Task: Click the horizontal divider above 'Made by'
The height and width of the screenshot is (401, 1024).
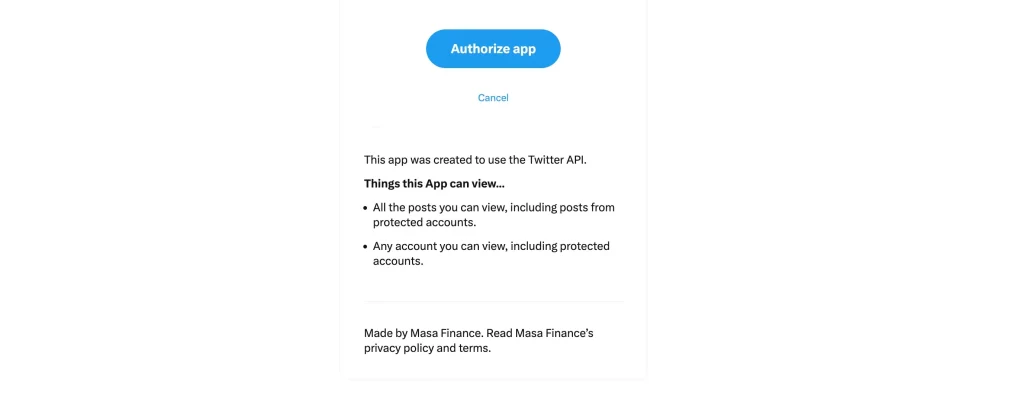Action: pyautogui.click(x=494, y=302)
